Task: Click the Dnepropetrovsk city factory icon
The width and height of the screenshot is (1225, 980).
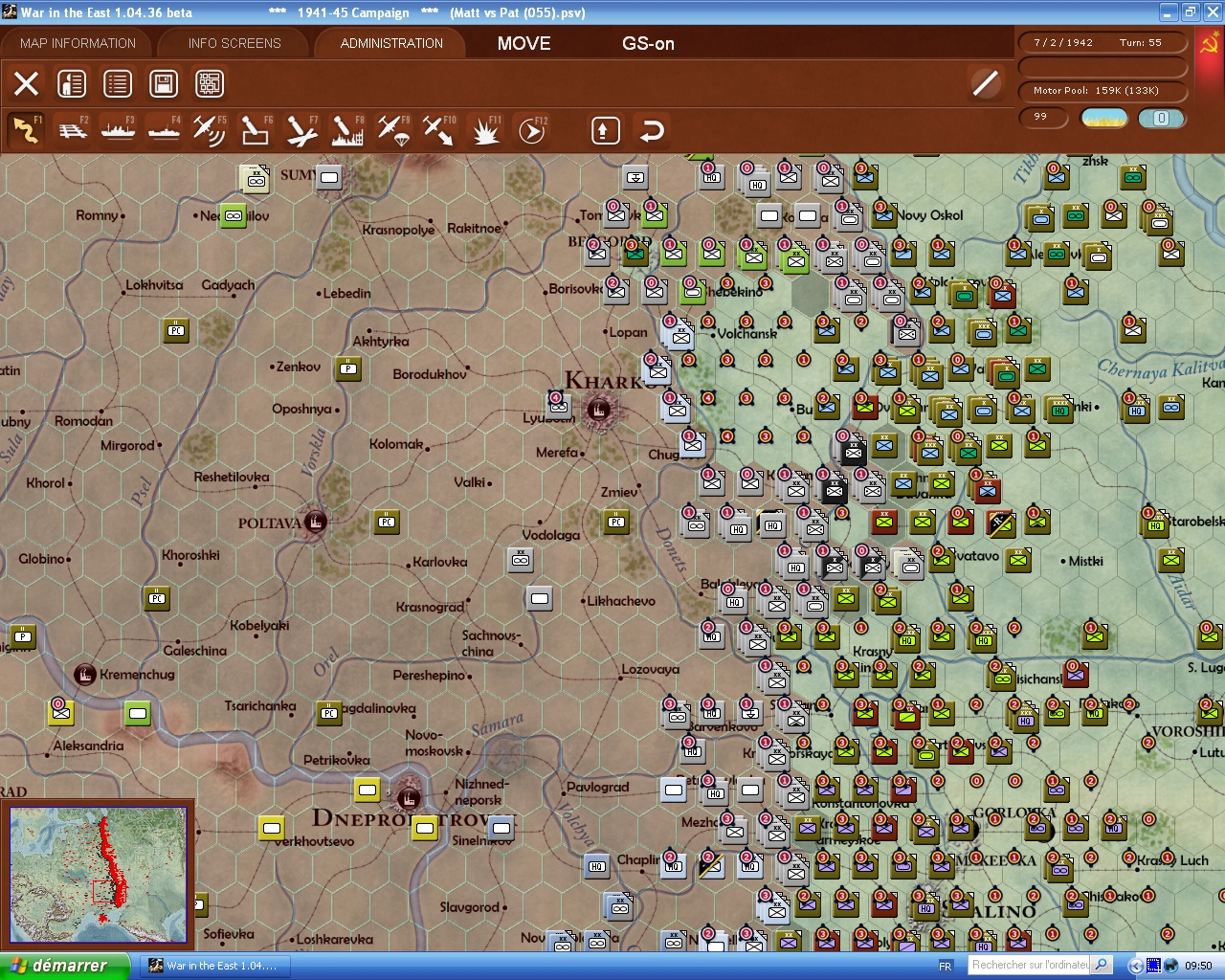Action: (409, 797)
